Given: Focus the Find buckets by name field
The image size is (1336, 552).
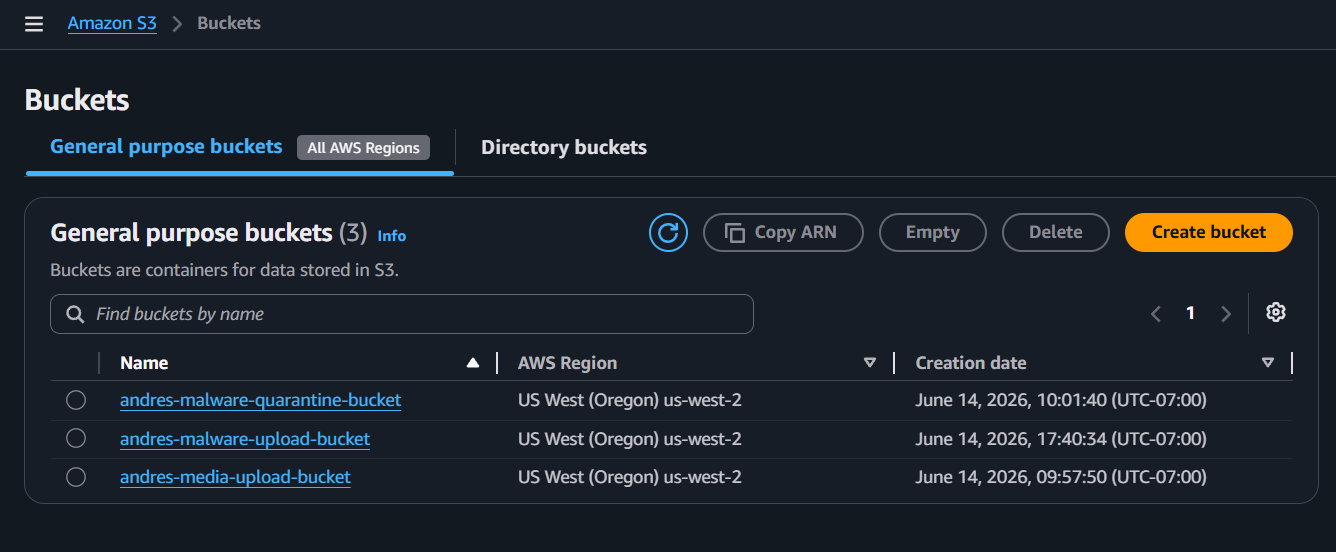Looking at the screenshot, I should pos(402,314).
